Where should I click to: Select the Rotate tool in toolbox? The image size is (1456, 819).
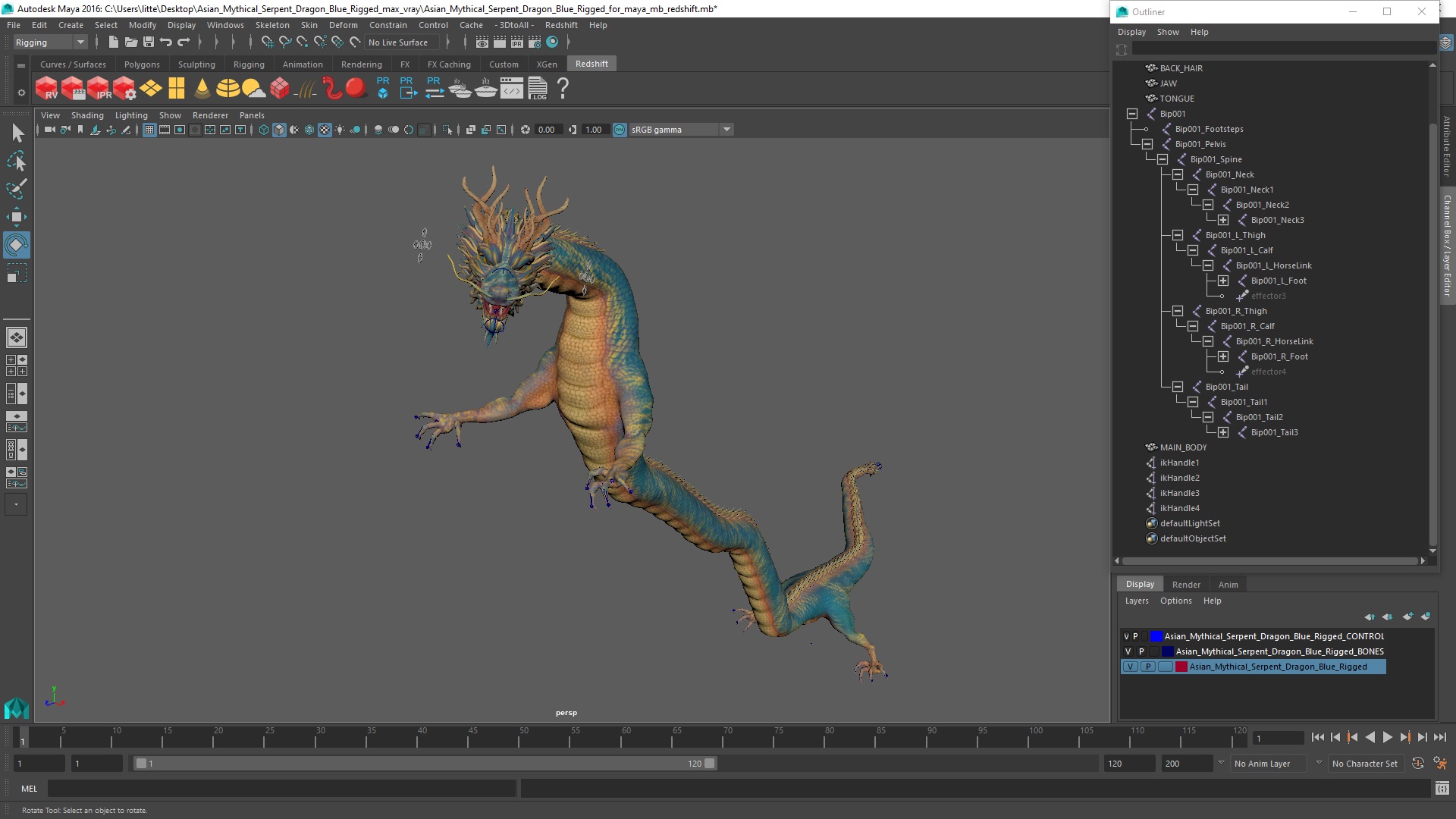pos(16,245)
